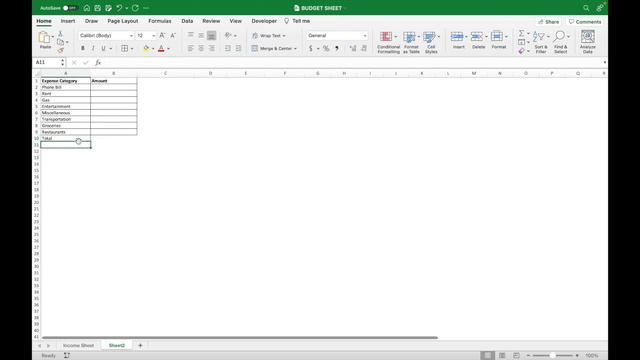
Task: Increase font size with the larger A
Action: coord(162,36)
